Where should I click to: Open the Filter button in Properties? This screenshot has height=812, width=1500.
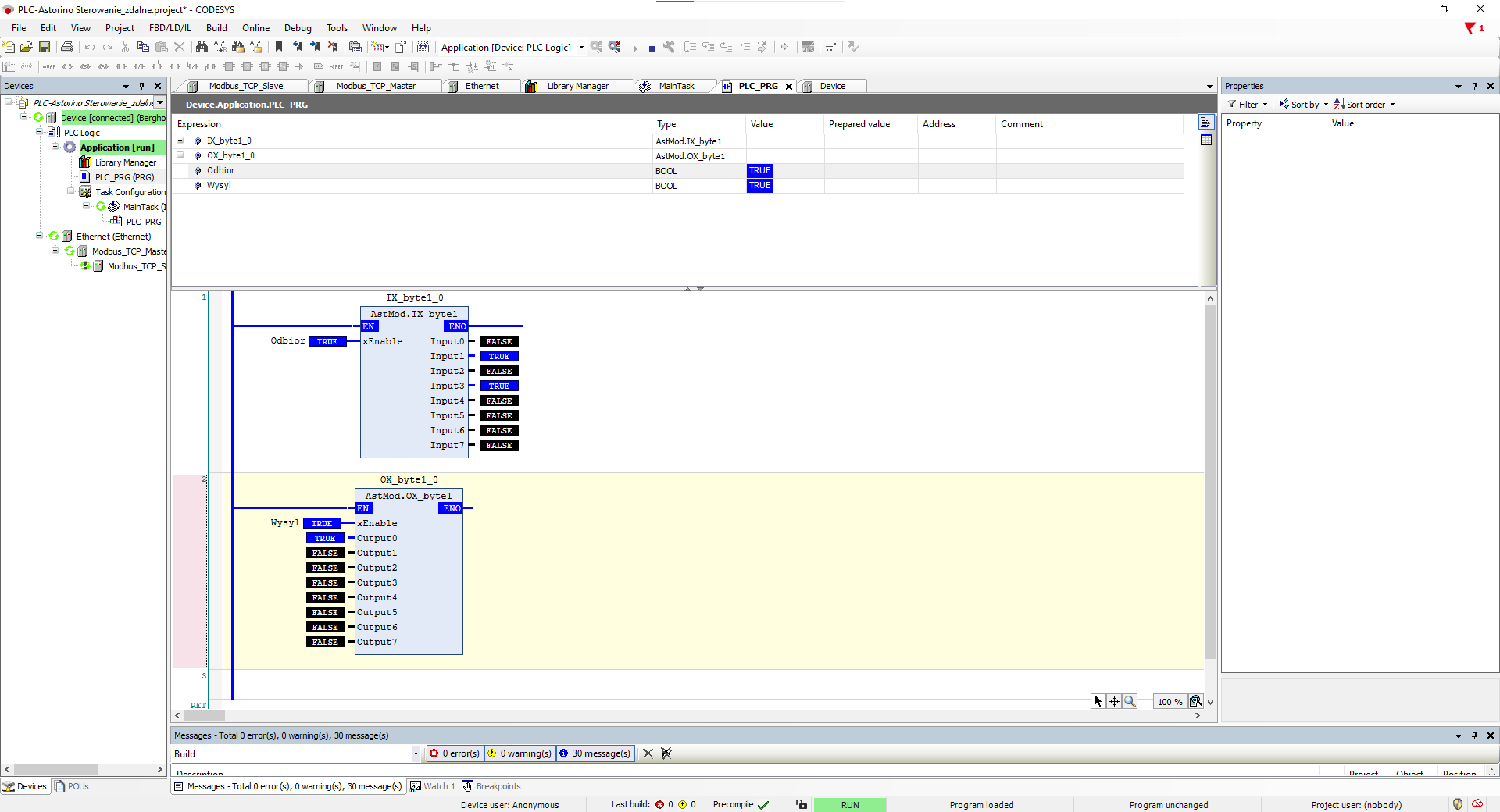1248,105
